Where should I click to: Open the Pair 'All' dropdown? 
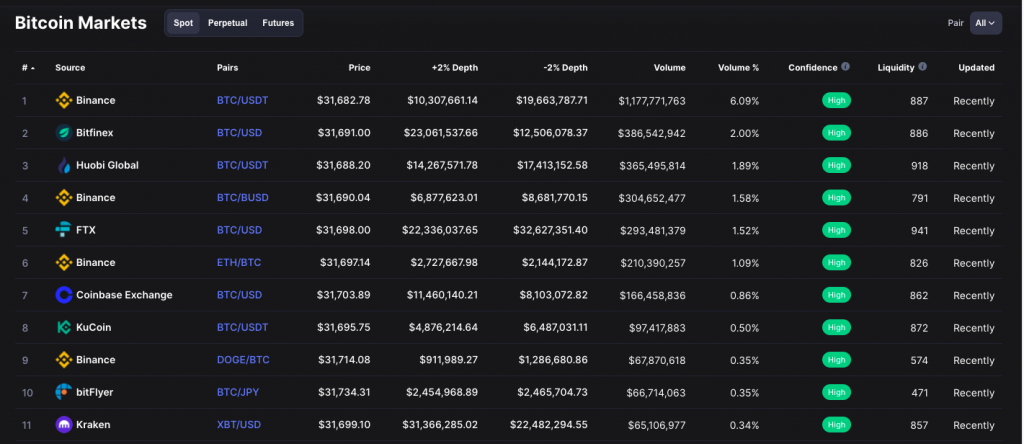(x=985, y=23)
